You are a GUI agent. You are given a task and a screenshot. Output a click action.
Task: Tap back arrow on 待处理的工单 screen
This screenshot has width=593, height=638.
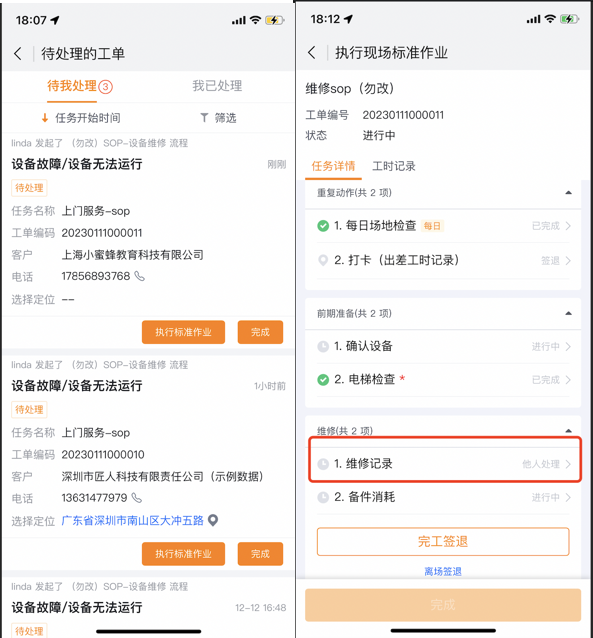(18, 53)
